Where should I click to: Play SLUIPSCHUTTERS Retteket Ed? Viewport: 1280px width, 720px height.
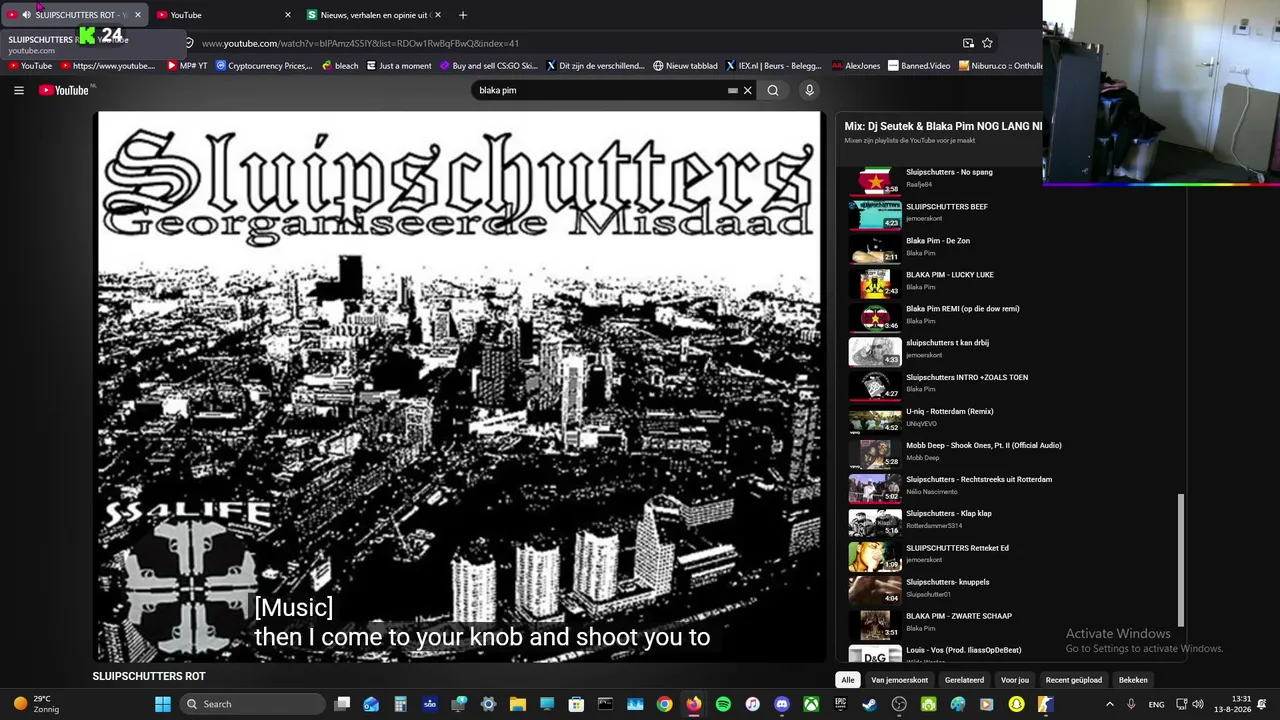pos(1010,555)
